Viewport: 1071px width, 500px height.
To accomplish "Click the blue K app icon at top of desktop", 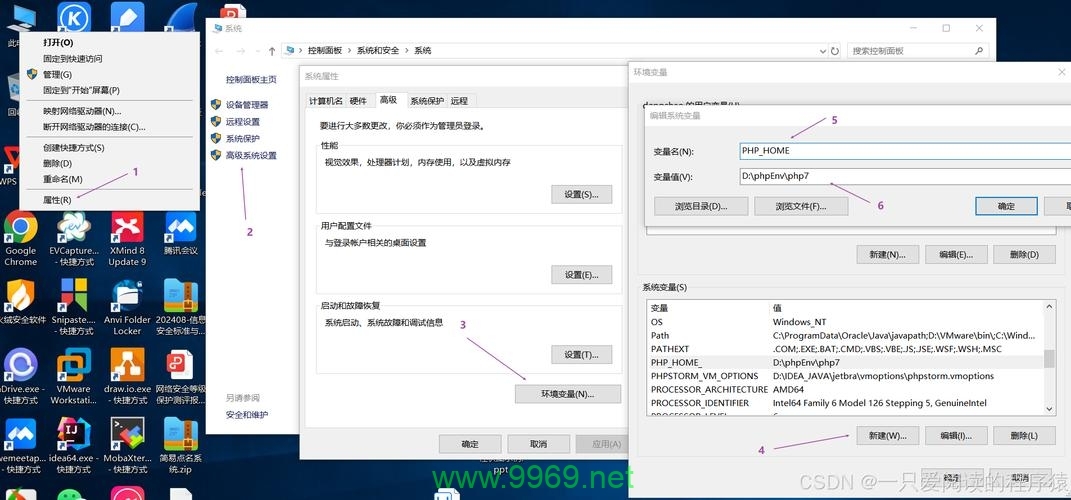I will point(74,17).
